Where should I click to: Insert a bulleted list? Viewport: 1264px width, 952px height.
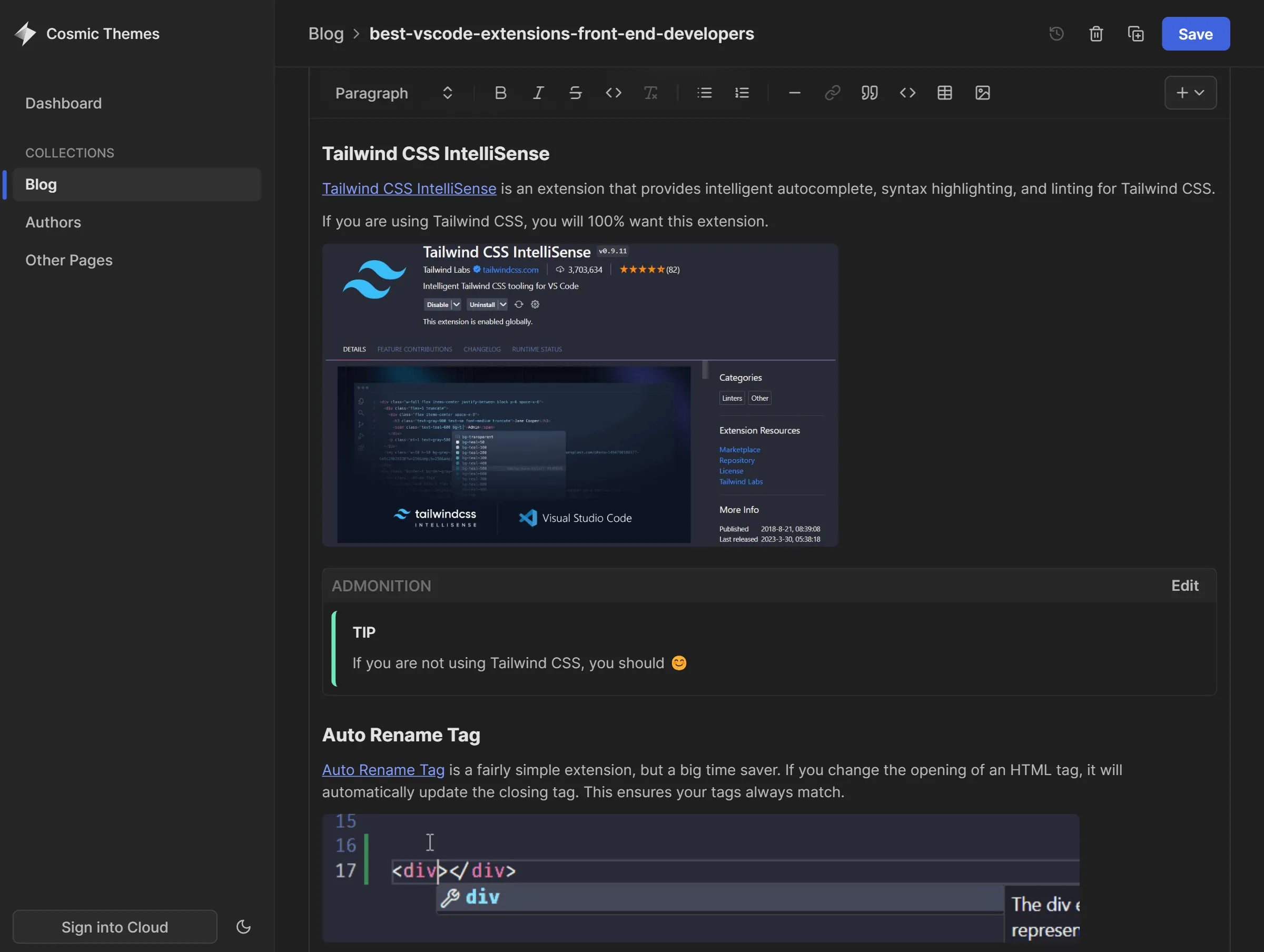705,93
